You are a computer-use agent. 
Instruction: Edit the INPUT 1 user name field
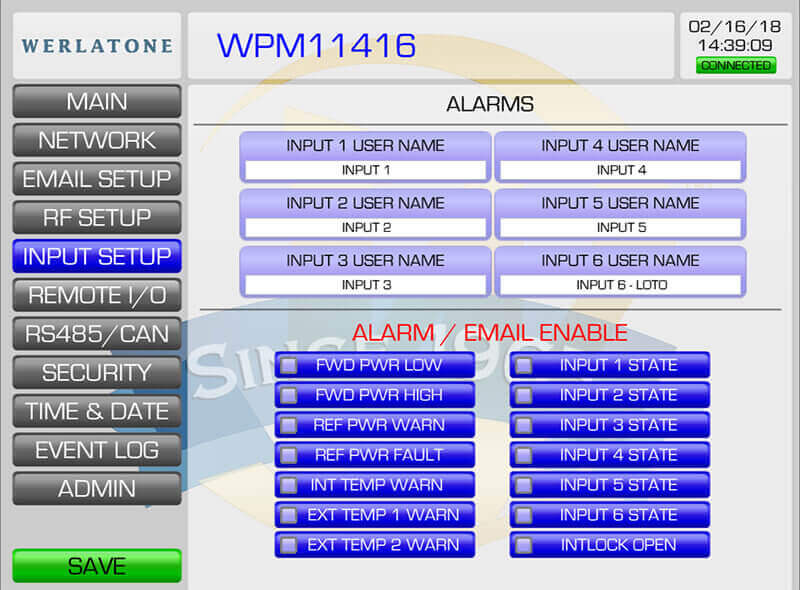point(365,170)
